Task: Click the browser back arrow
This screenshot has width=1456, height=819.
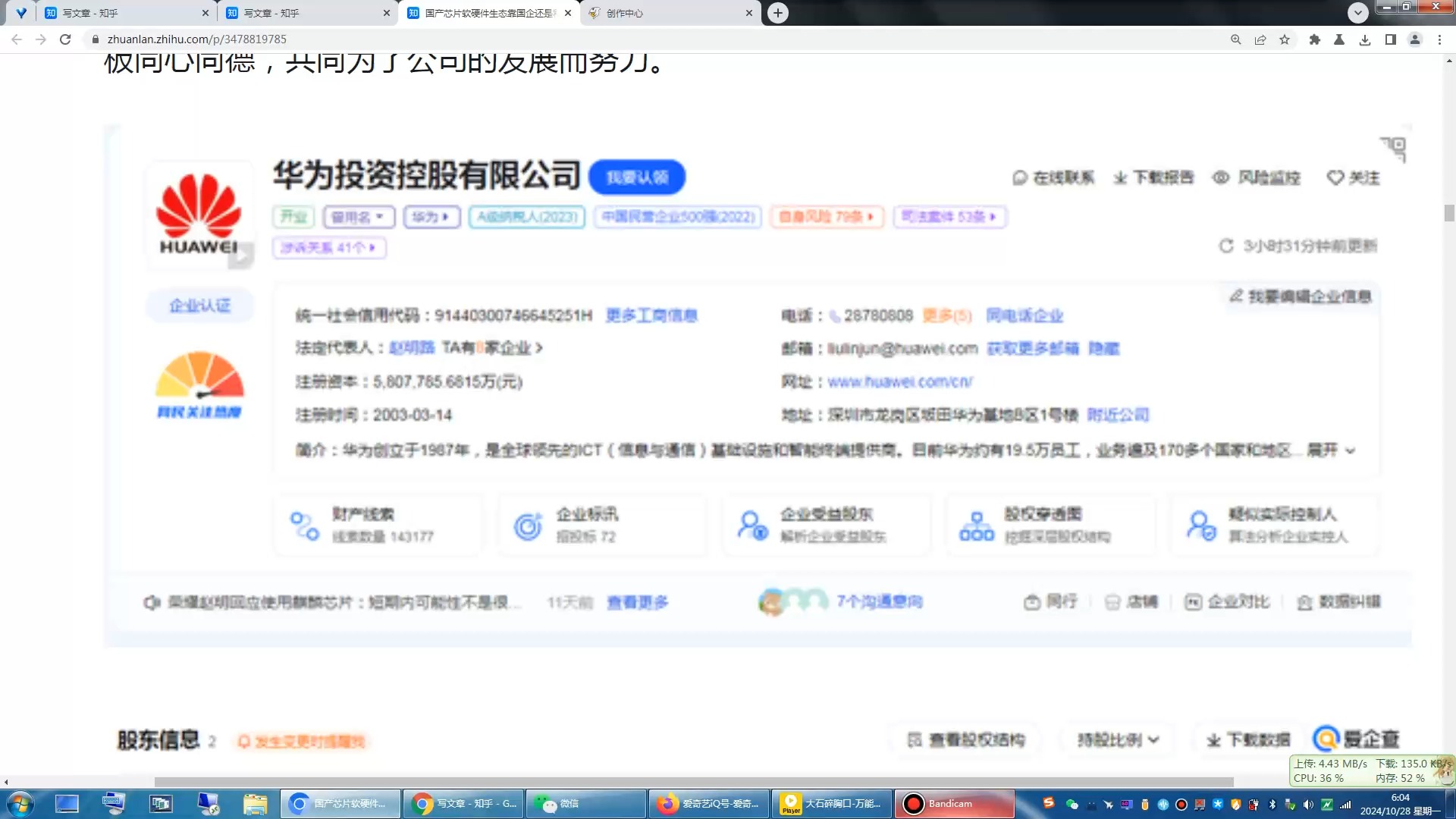Action: 17,39
